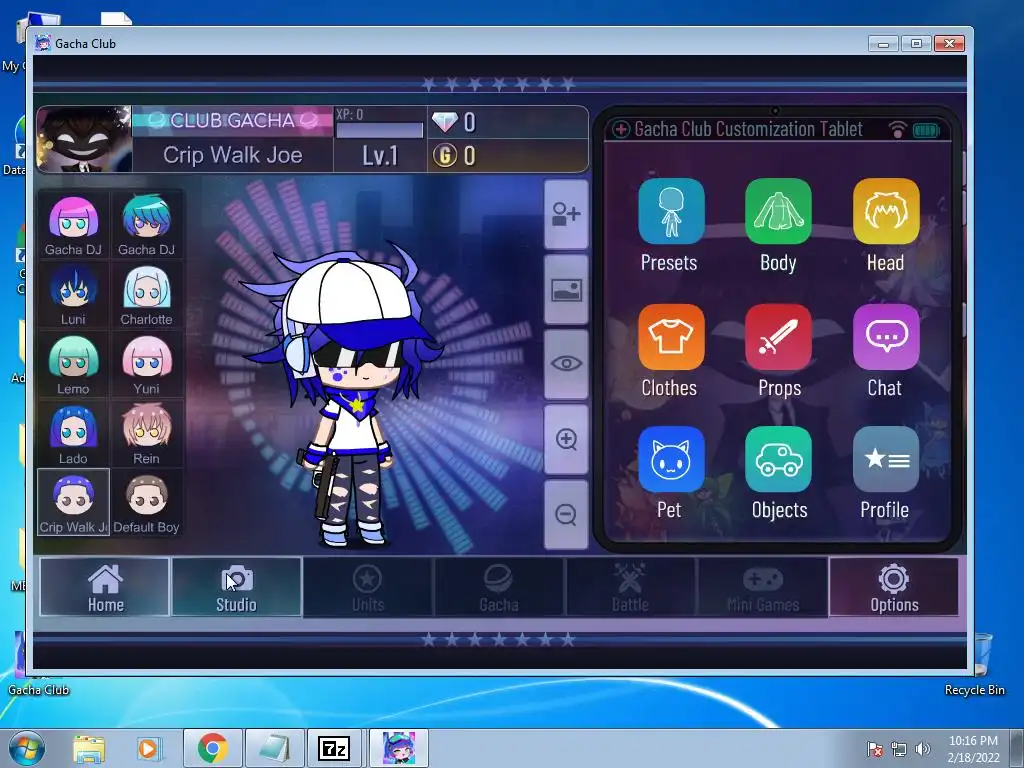Open the Gacha Club desktop shortcut
Viewport: 1024px width, 768px height.
point(38,690)
